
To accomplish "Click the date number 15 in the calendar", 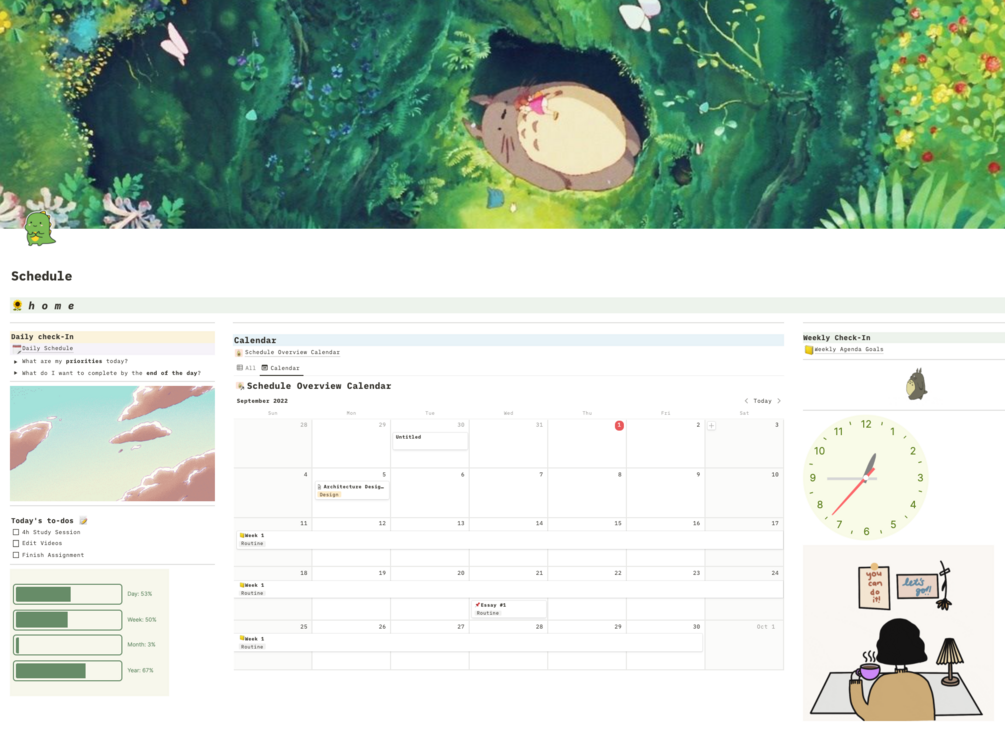I will pos(618,524).
